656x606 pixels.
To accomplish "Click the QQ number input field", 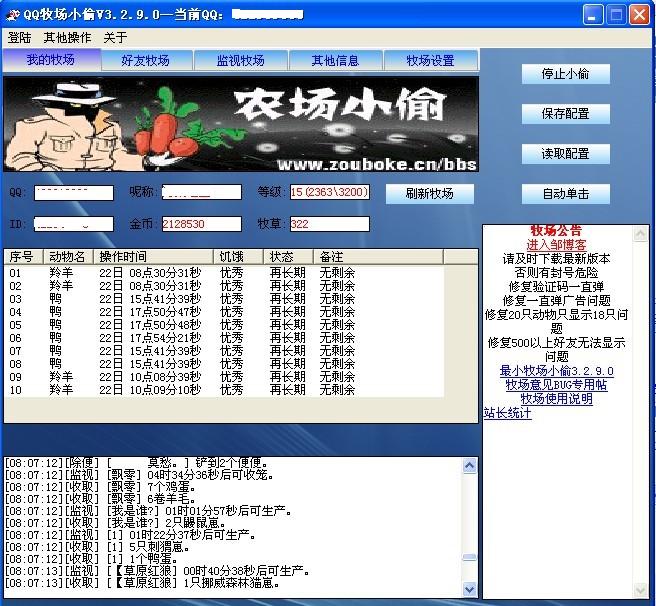I will pos(74,193).
